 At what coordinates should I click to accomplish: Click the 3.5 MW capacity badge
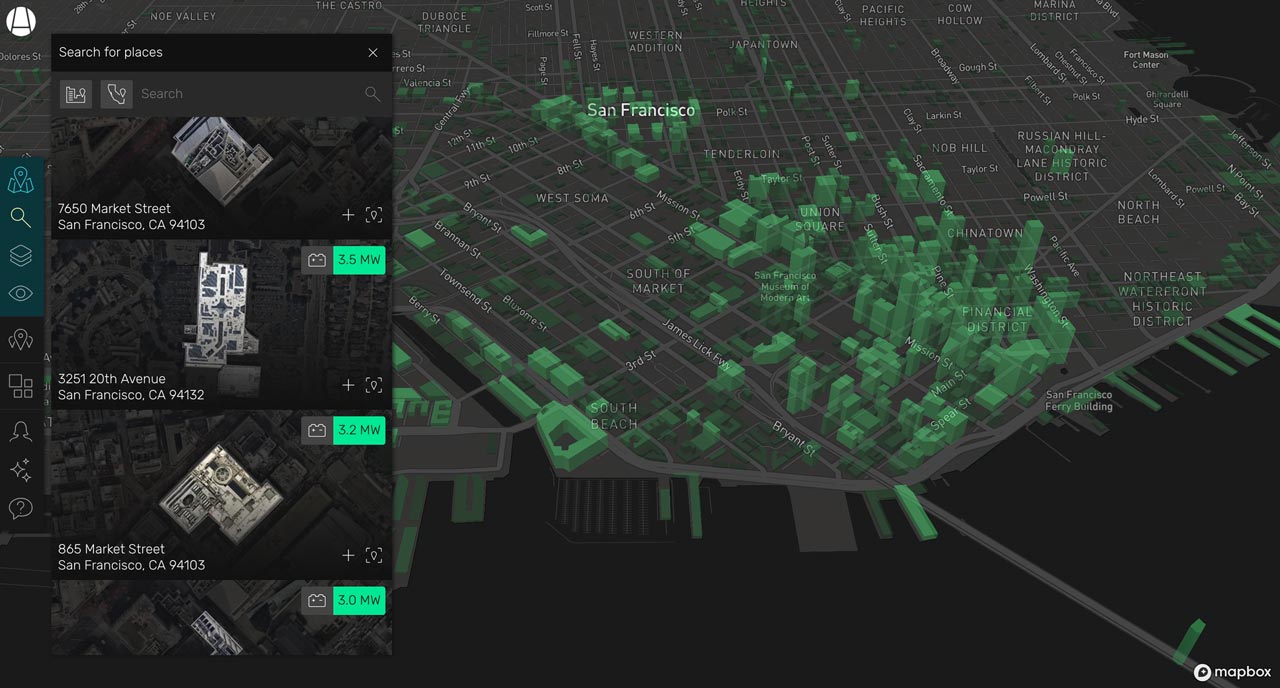pos(359,260)
